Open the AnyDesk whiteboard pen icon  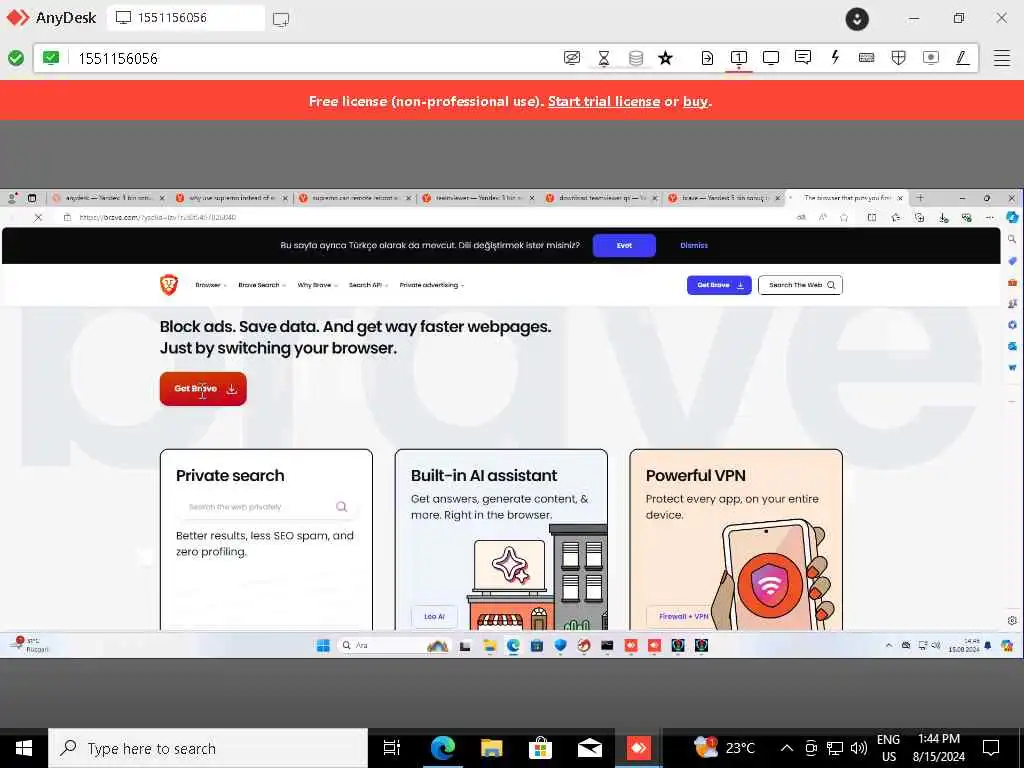[962, 58]
